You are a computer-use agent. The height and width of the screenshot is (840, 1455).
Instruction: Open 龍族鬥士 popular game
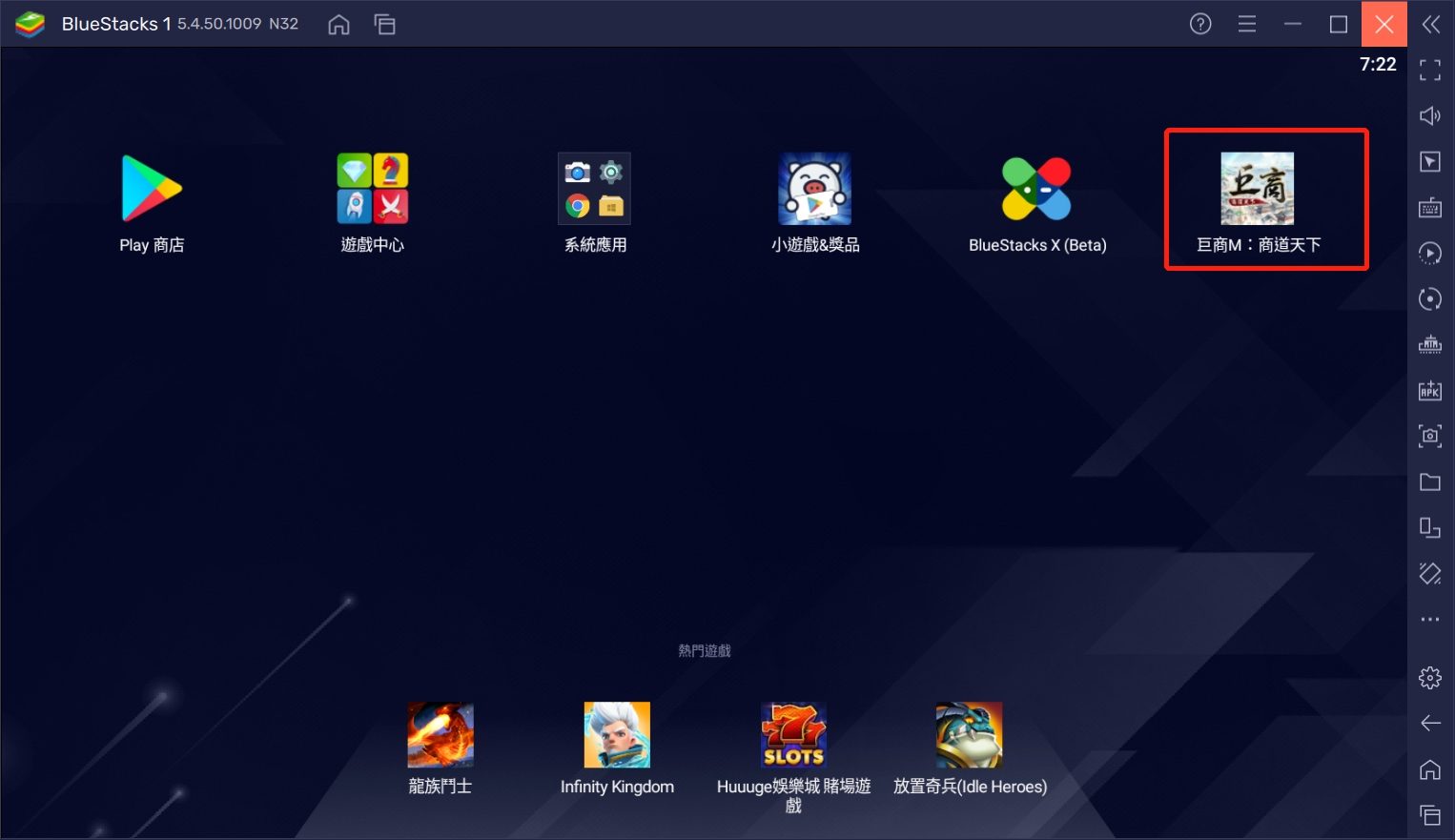tap(441, 735)
